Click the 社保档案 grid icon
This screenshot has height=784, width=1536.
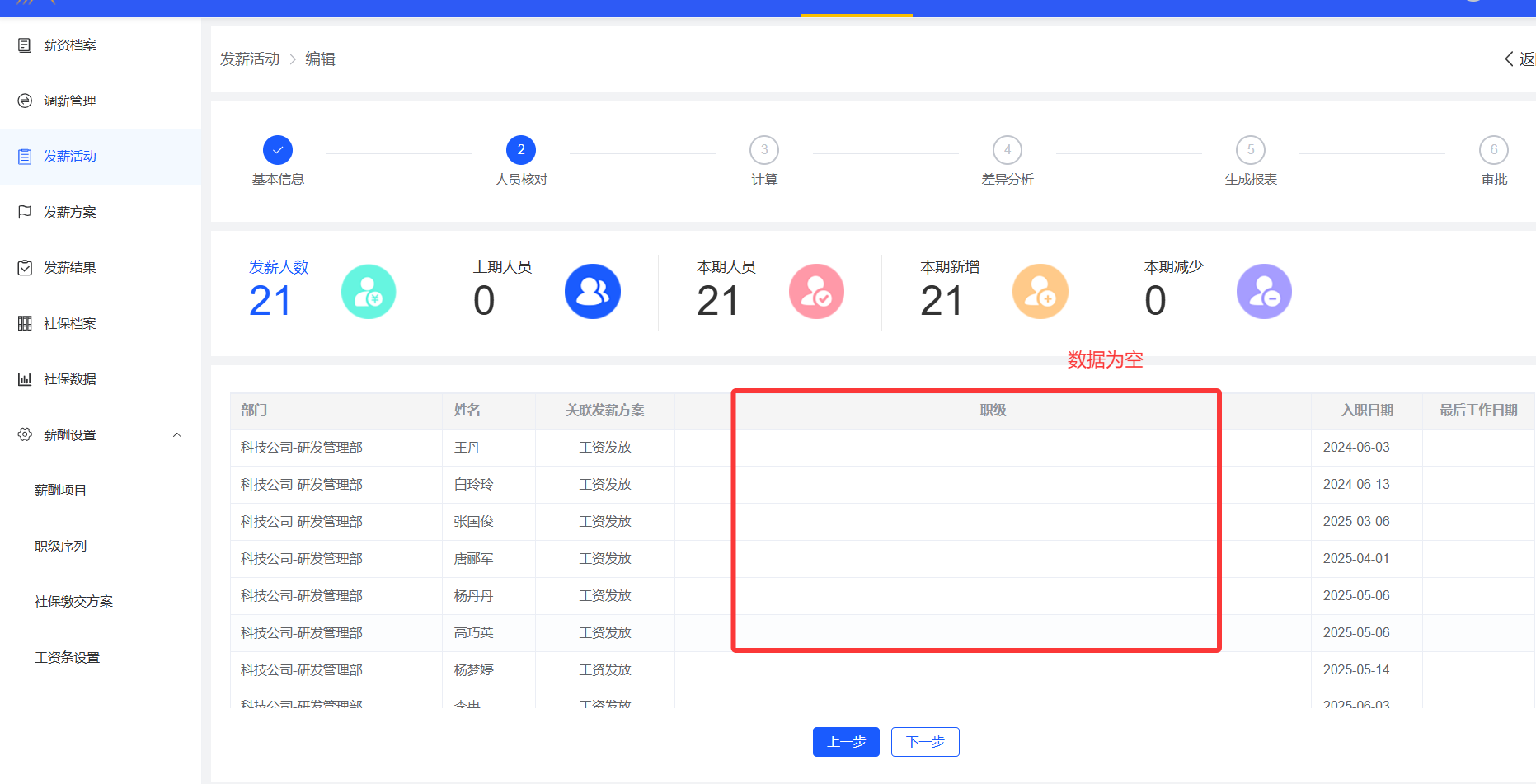25,323
